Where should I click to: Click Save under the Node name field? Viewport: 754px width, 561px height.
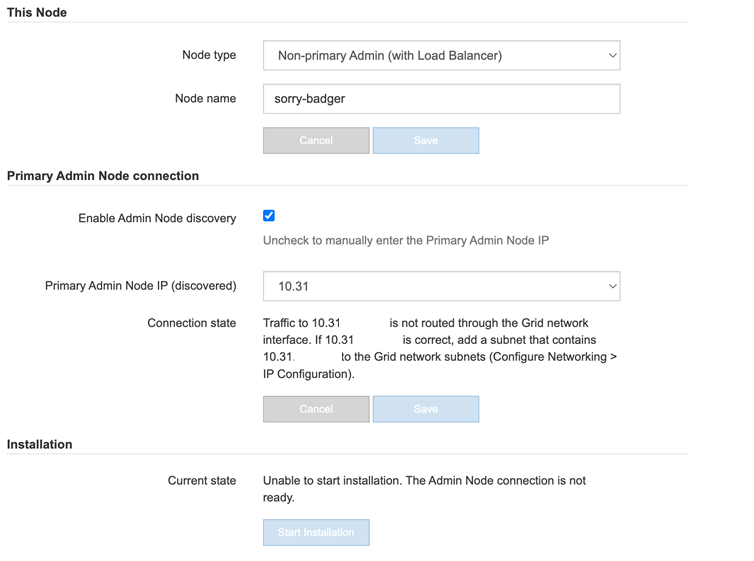pos(426,140)
